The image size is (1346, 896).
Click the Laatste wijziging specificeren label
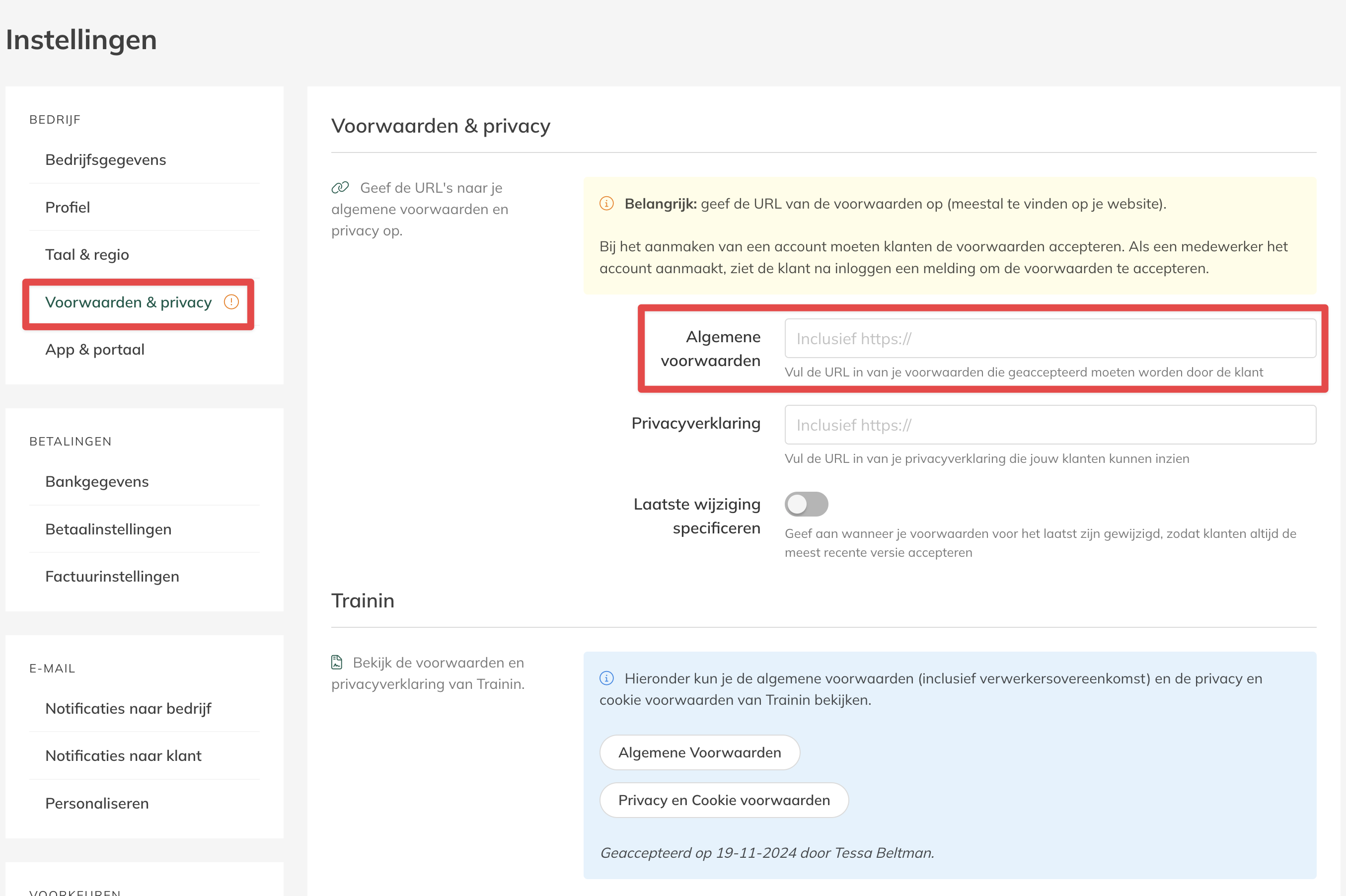click(x=697, y=516)
